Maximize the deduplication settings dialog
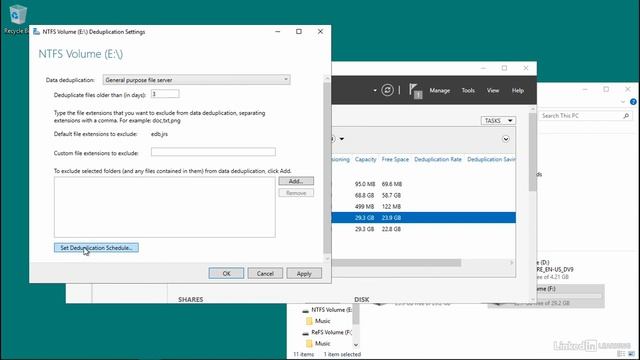 [x=299, y=31]
